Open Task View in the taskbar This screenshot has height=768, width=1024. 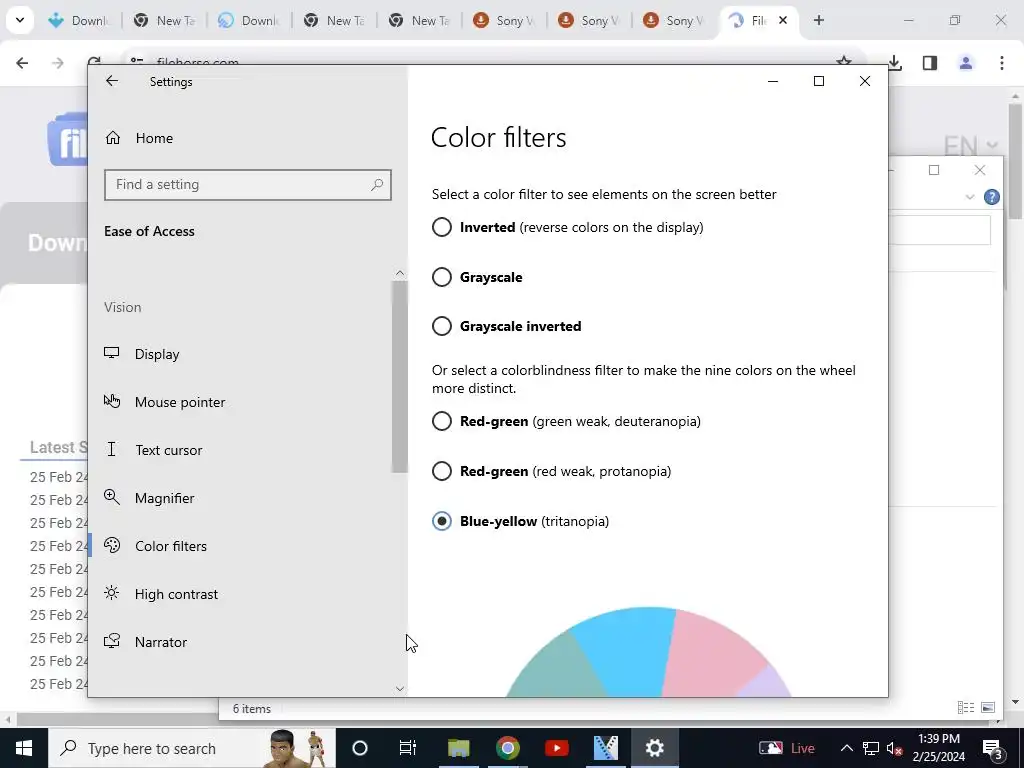408,748
